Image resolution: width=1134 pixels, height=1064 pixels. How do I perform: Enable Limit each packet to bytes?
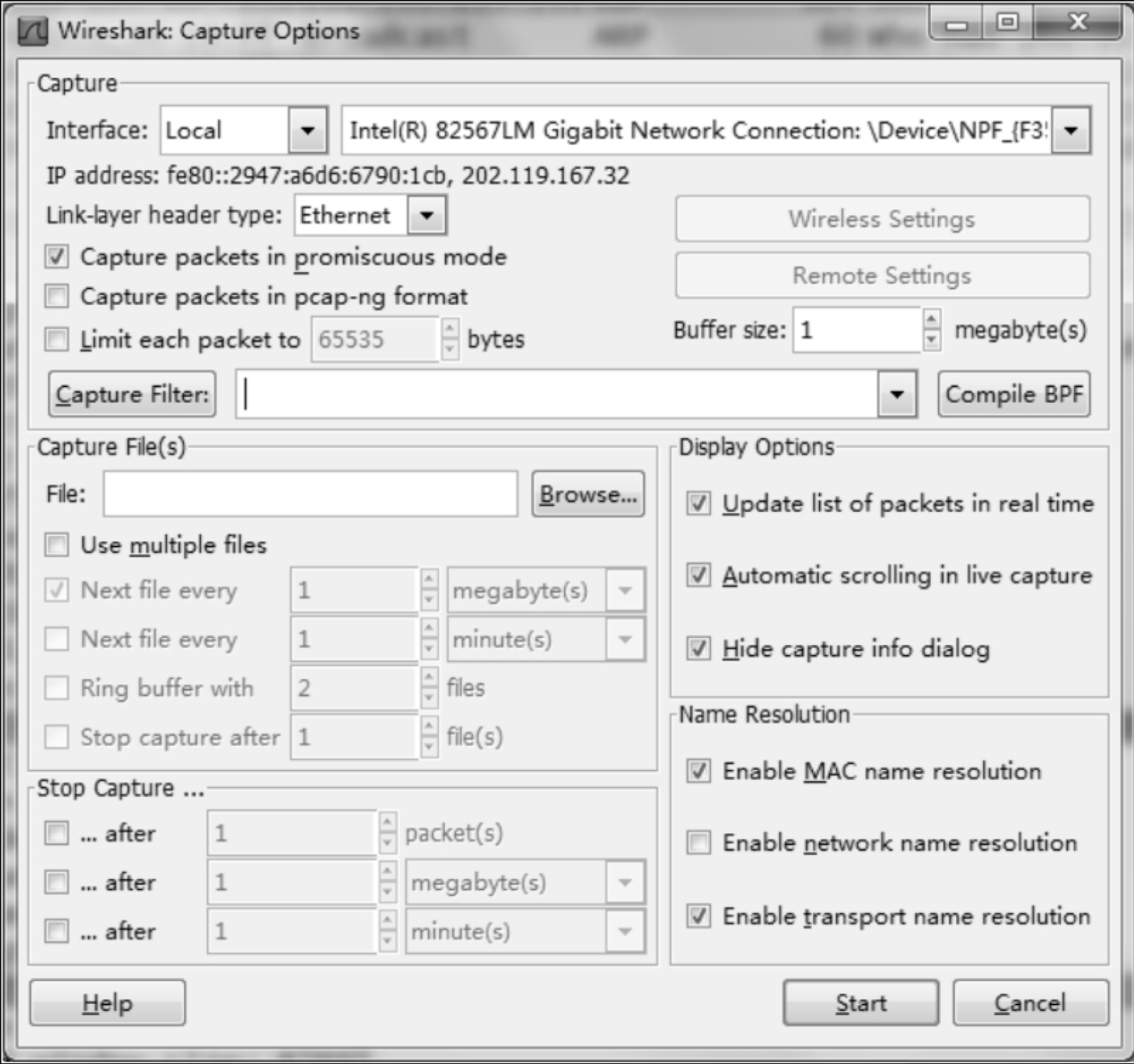click(x=56, y=340)
